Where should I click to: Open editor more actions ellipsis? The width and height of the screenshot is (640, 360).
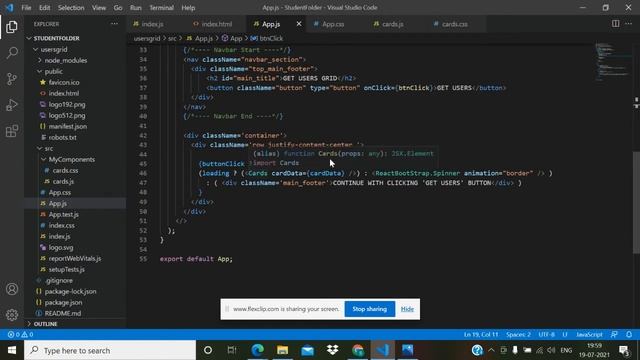coord(629,24)
